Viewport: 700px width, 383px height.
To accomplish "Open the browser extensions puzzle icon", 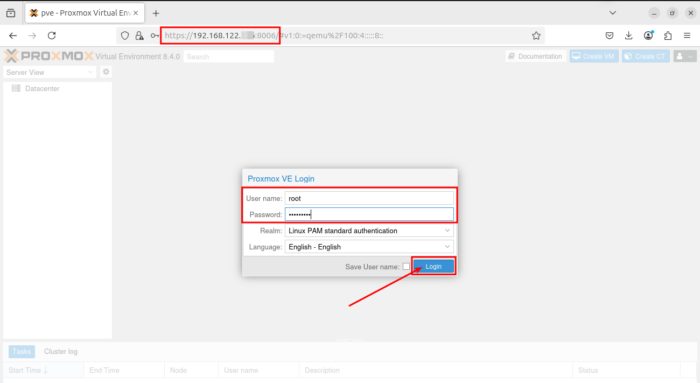I will point(668,36).
